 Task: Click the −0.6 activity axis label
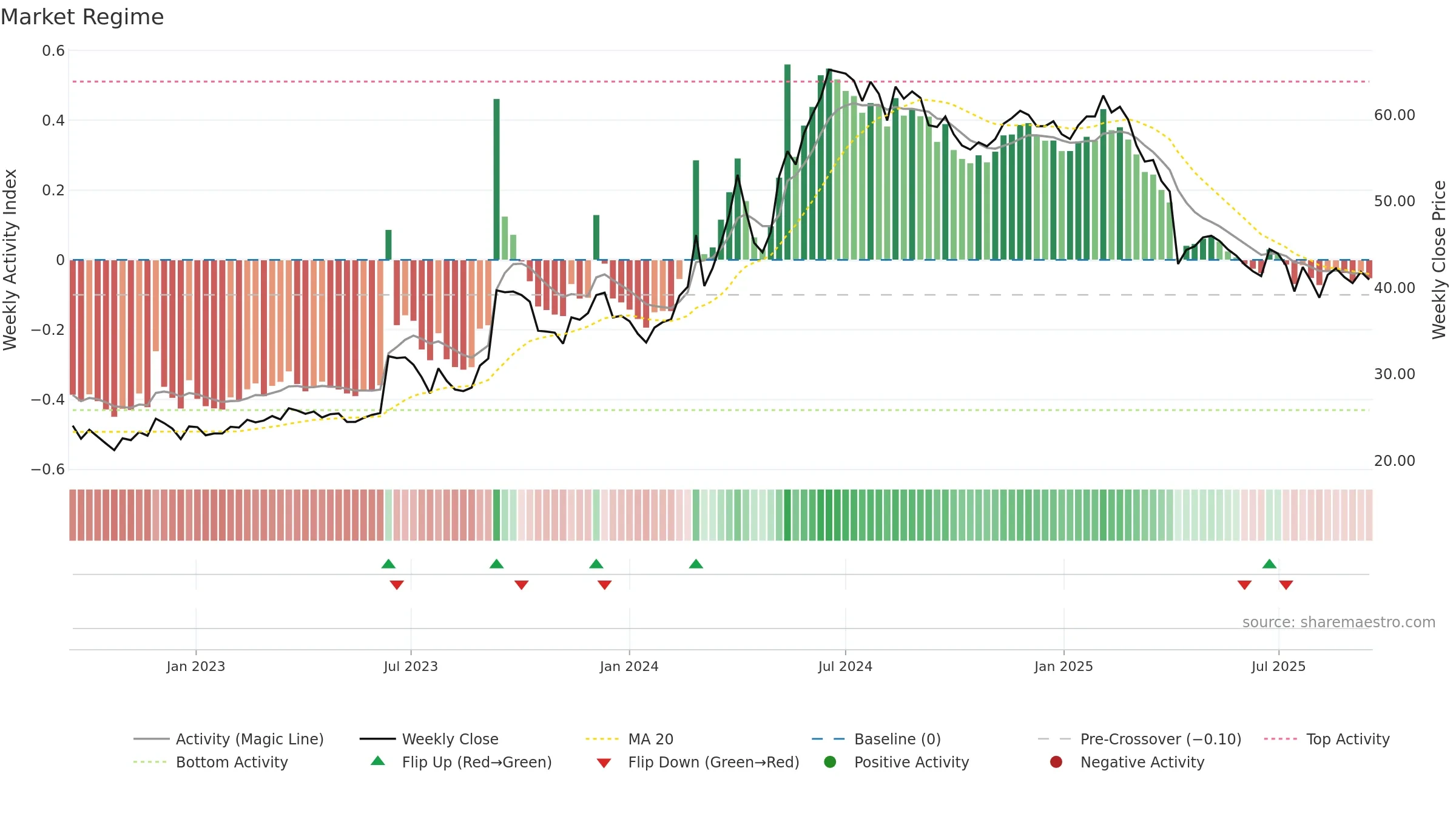click(48, 470)
